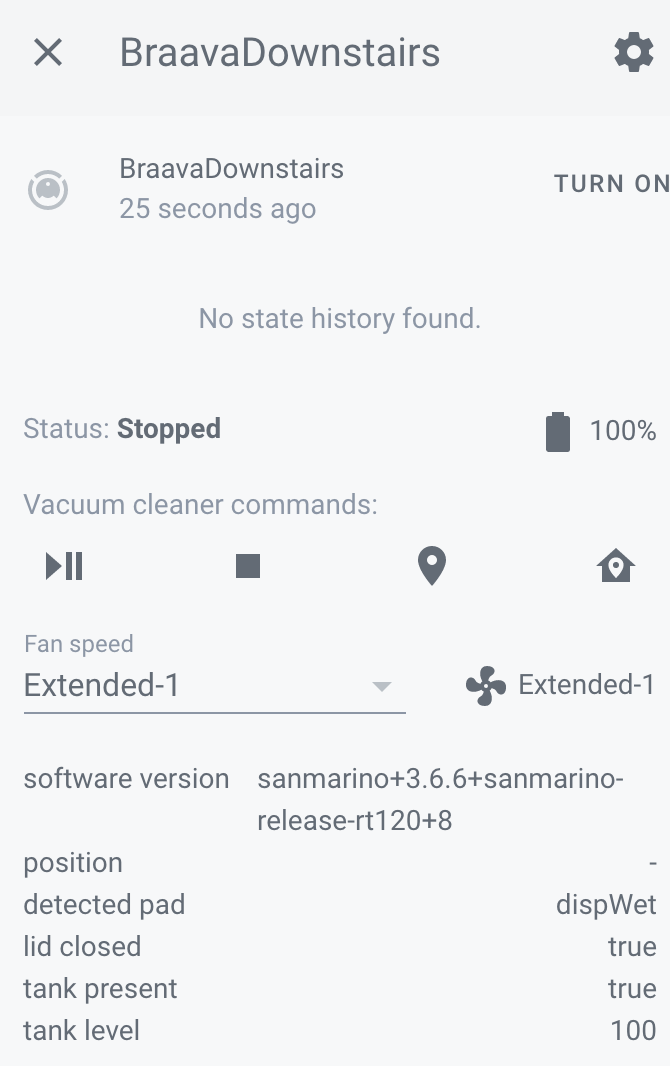Close the BraavaDownstairs dialog

(x=48, y=52)
